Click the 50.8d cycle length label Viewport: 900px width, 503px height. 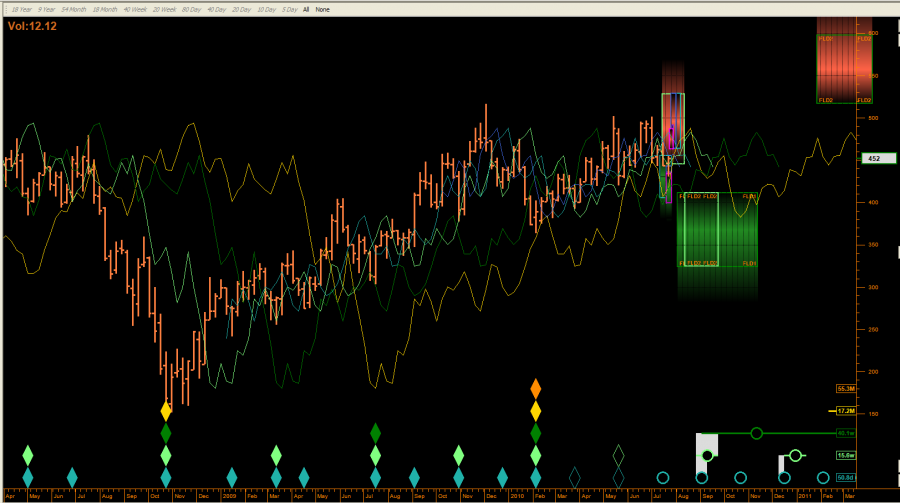point(845,477)
